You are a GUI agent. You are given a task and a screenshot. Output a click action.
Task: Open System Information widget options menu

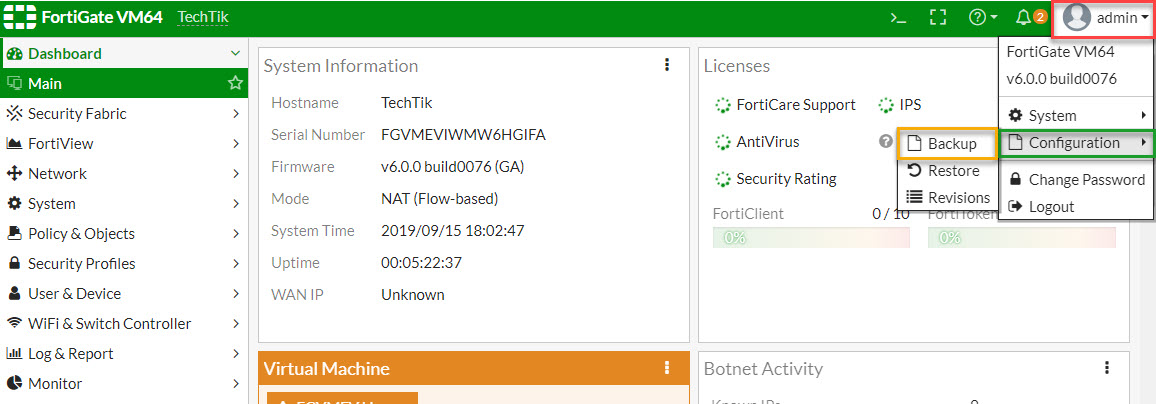tap(667, 65)
